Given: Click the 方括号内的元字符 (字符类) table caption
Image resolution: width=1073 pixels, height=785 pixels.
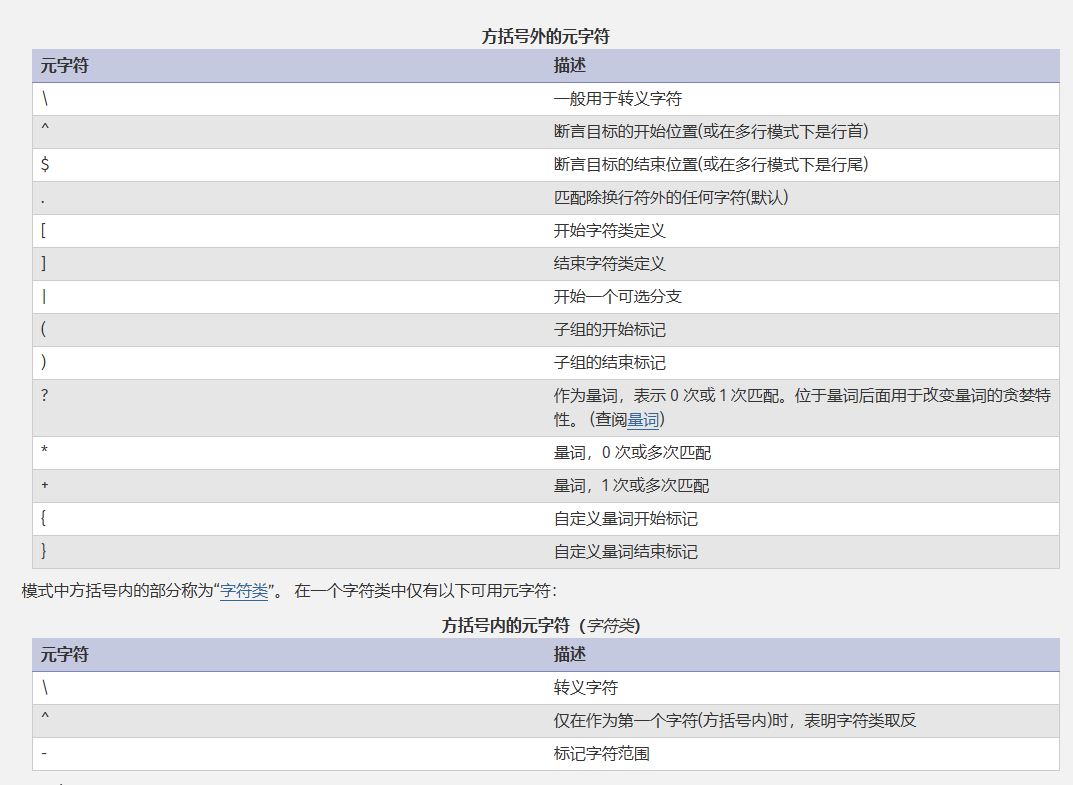Looking at the screenshot, I should pos(541,626).
